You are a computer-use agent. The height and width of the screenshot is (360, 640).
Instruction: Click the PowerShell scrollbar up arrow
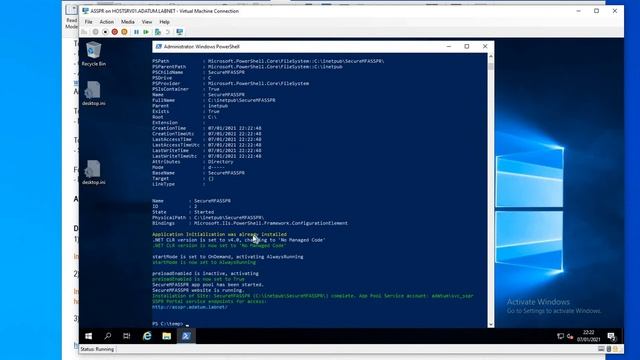coord(491,56)
